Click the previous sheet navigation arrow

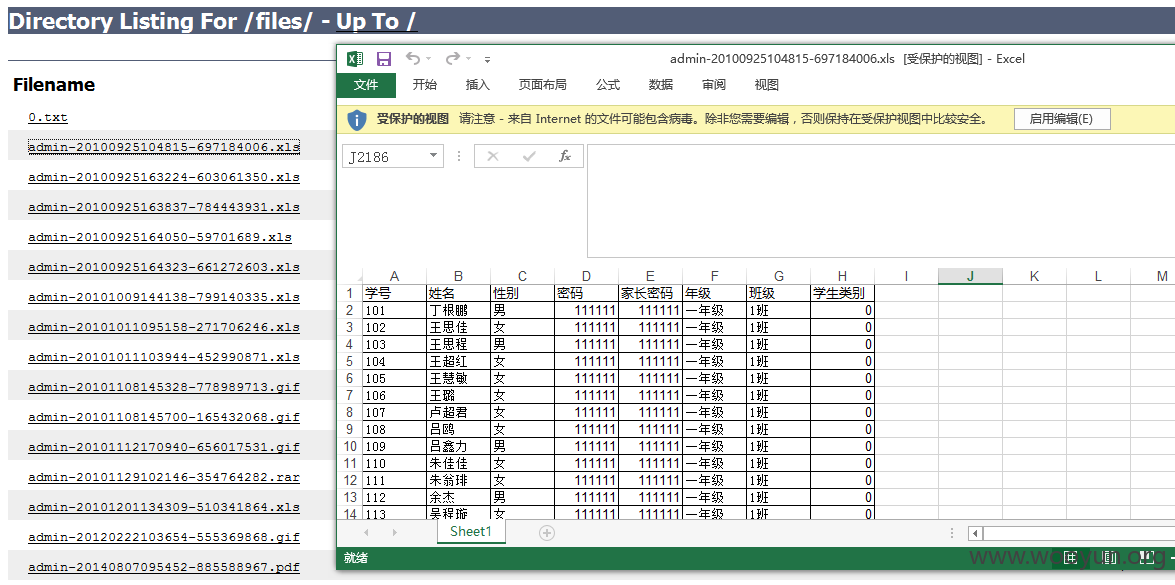tap(366, 533)
